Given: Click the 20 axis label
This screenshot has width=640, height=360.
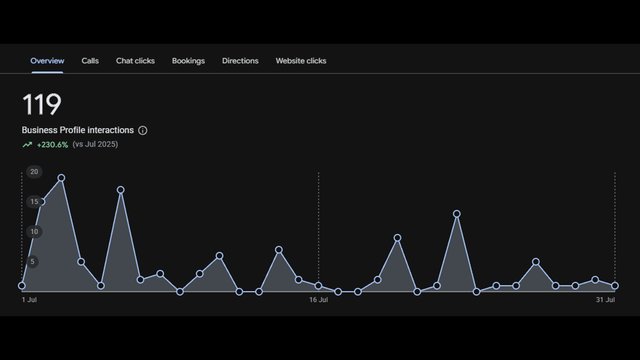Looking at the screenshot, I should pos(34,172).
